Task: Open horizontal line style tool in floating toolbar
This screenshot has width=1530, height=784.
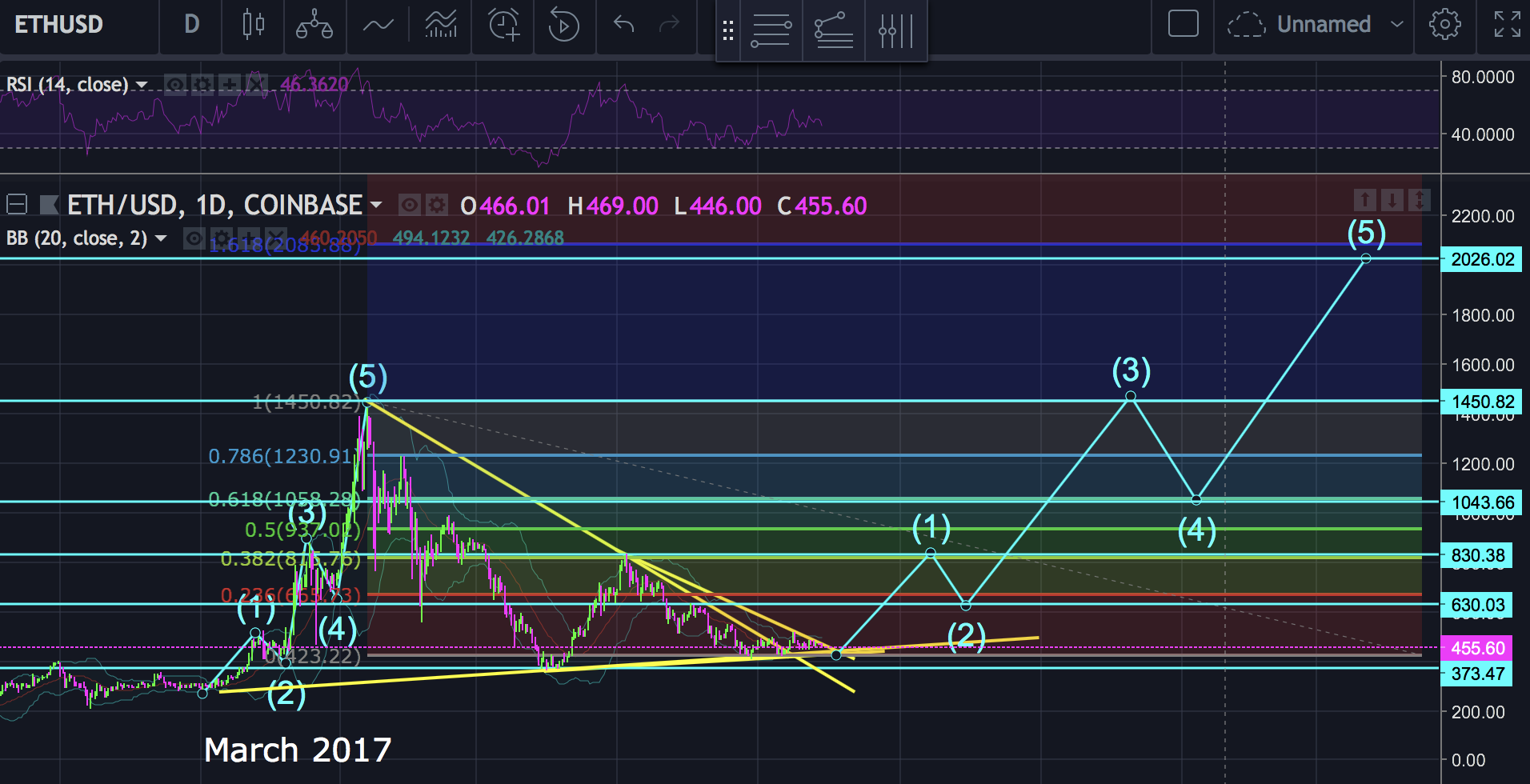Action: click(771, 30)
